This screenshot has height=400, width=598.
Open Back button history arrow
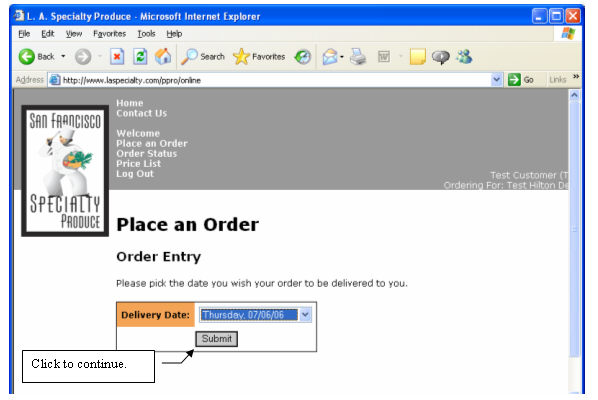[x=63, y=56]
